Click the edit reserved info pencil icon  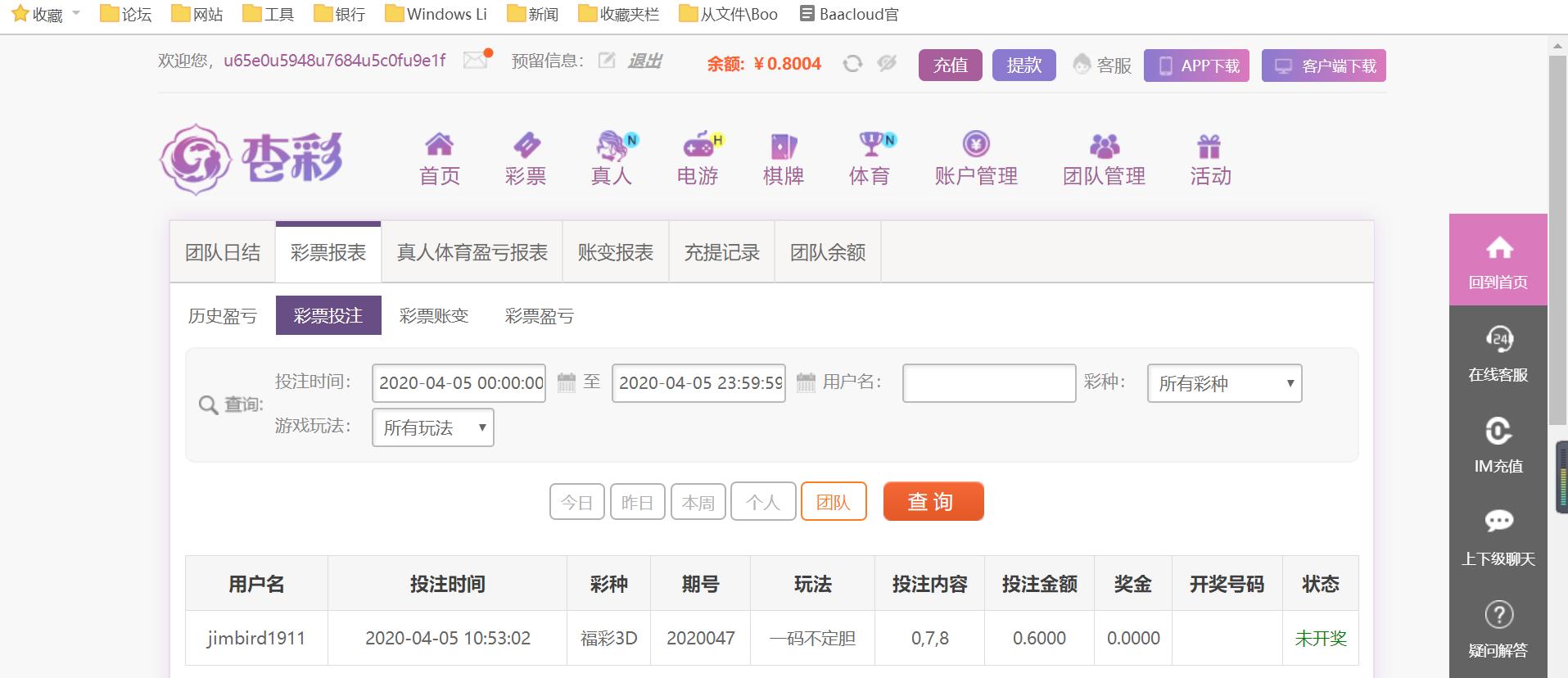[607, 60]
